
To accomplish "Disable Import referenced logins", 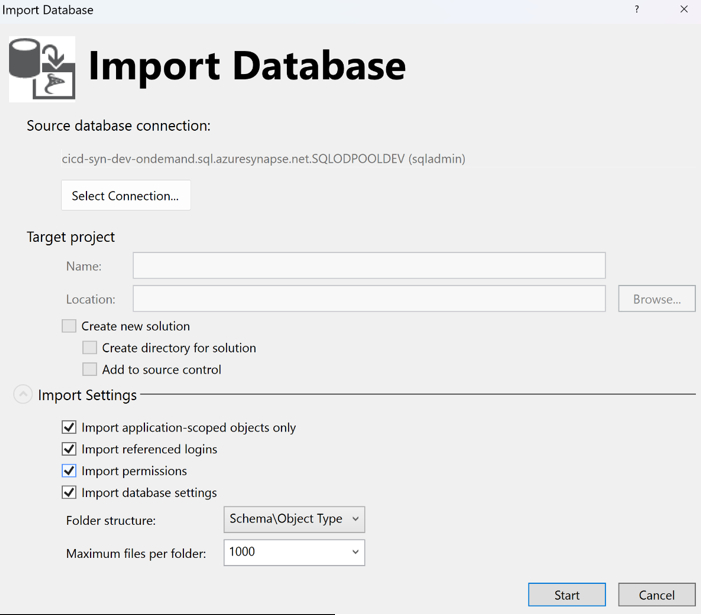I will (x=69, y=450).
